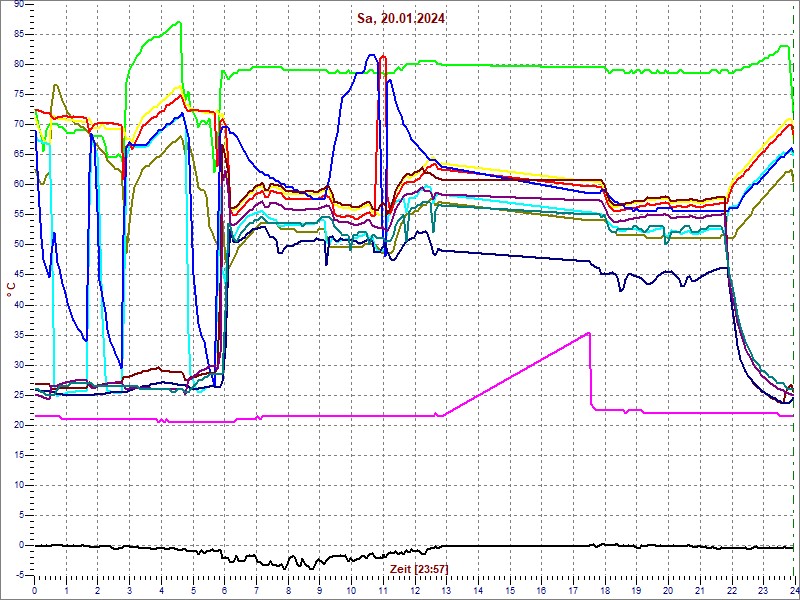Click x-axis hour label '12'
This screenshot has height=600, width=800.
[415, 590]
